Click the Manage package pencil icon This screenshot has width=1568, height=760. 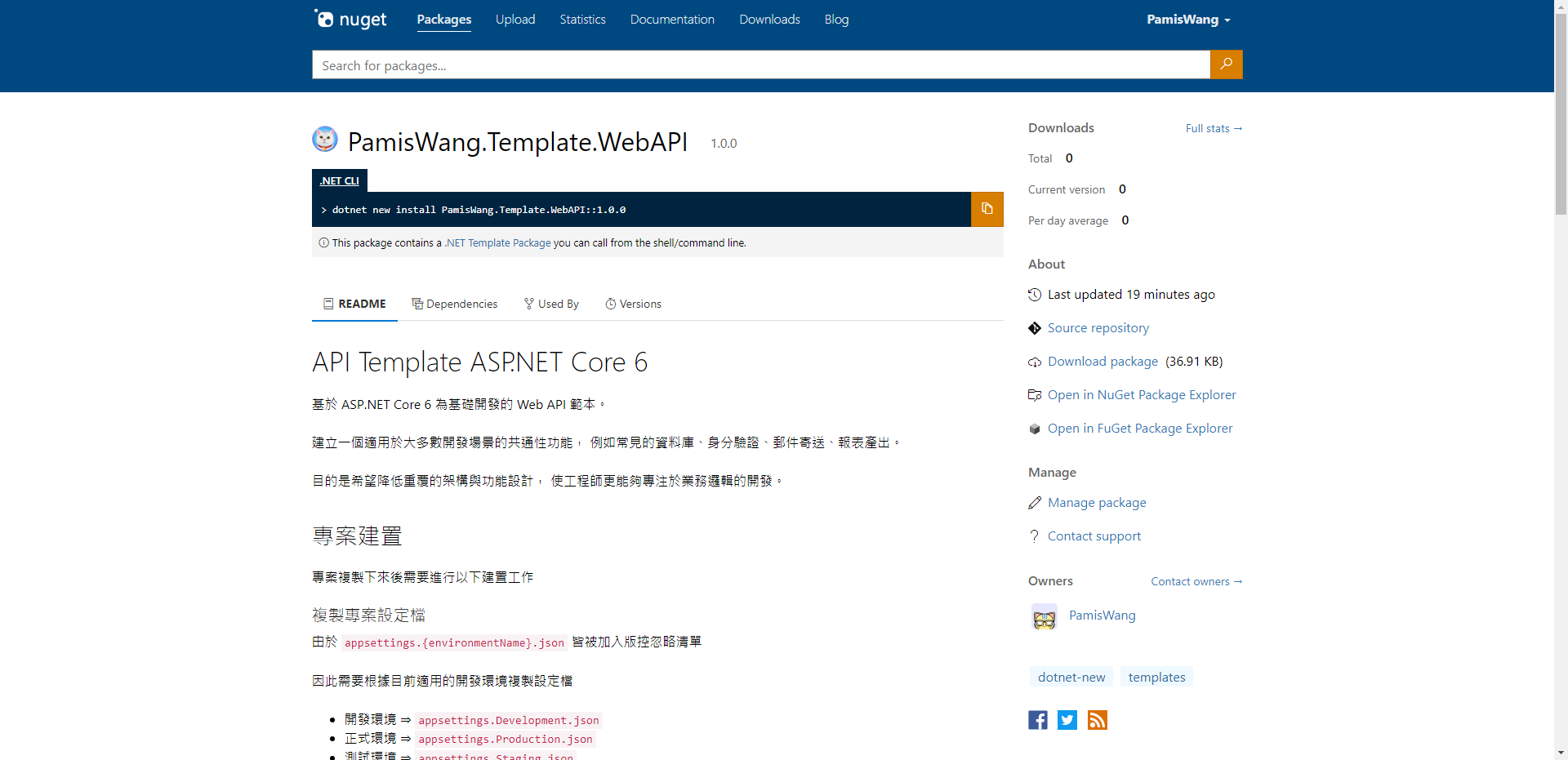click(x=1035, y=503)
